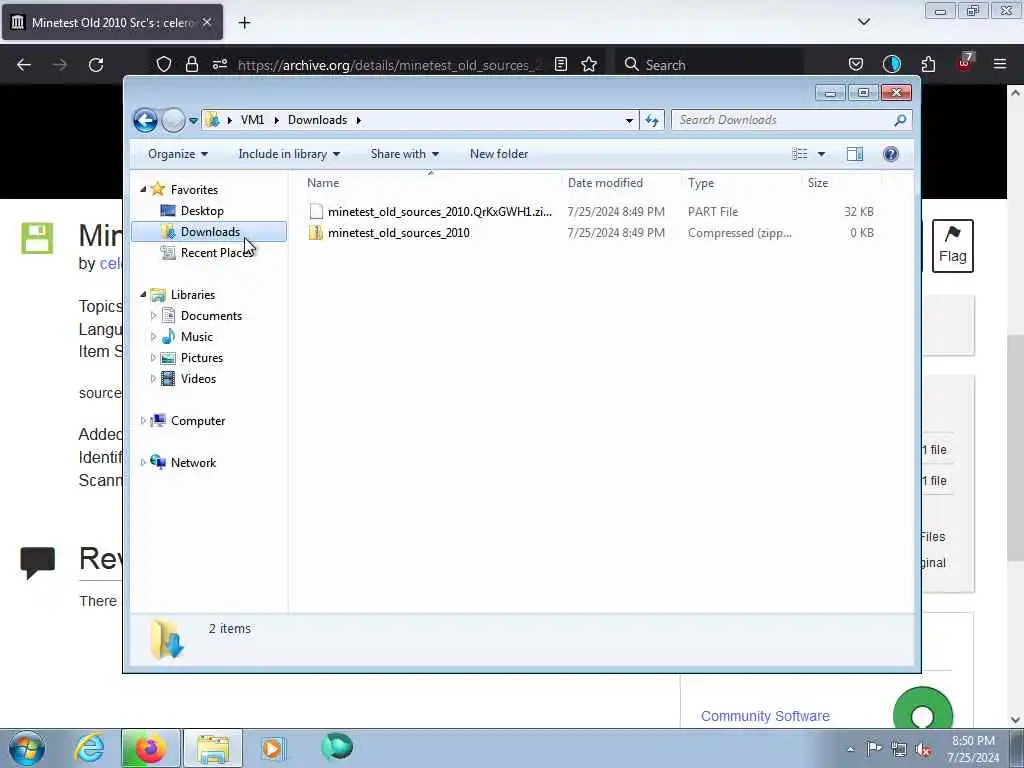The image size is (1024, 768).
Task: Sort by Date modified column
Action: pyautogui.click(x=621, y=183)
